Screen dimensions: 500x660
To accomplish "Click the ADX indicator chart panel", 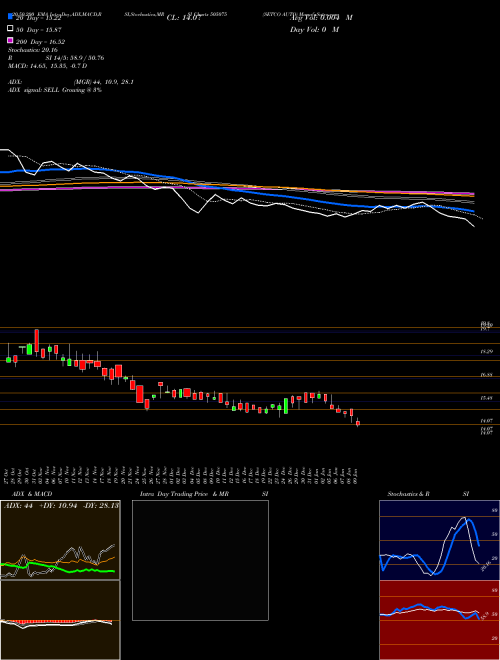I will [60, 540].
